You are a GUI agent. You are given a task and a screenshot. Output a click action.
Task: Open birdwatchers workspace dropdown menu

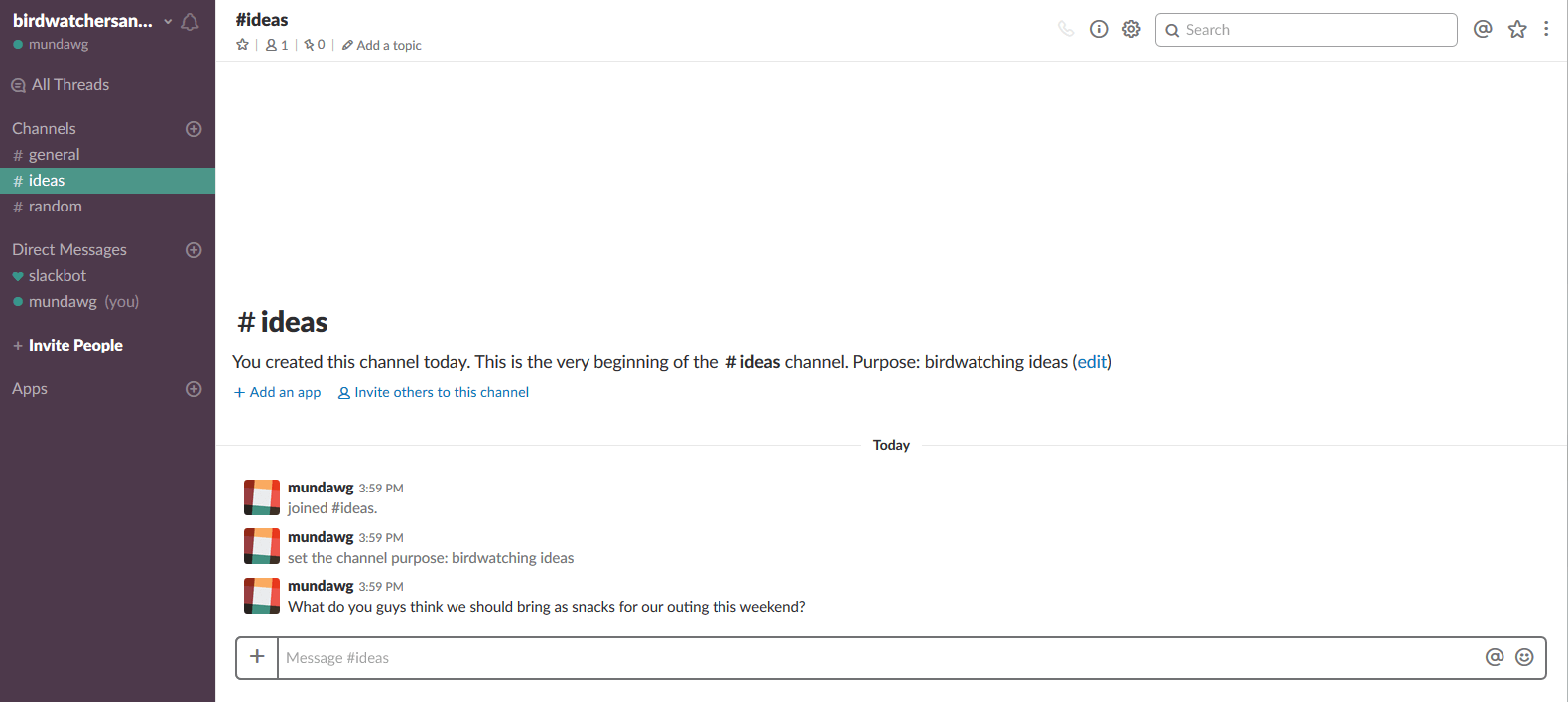click(90, 21)
